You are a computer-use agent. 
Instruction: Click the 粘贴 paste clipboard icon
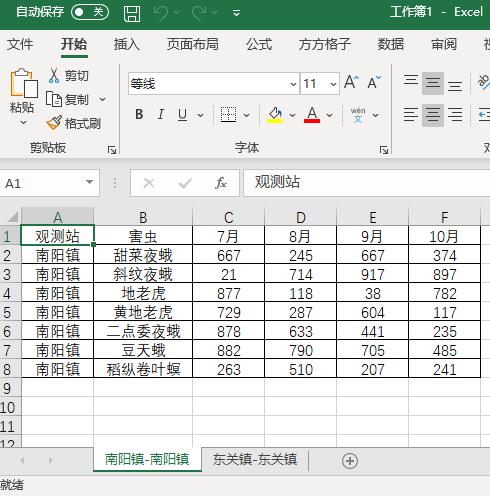coord(23,83)
